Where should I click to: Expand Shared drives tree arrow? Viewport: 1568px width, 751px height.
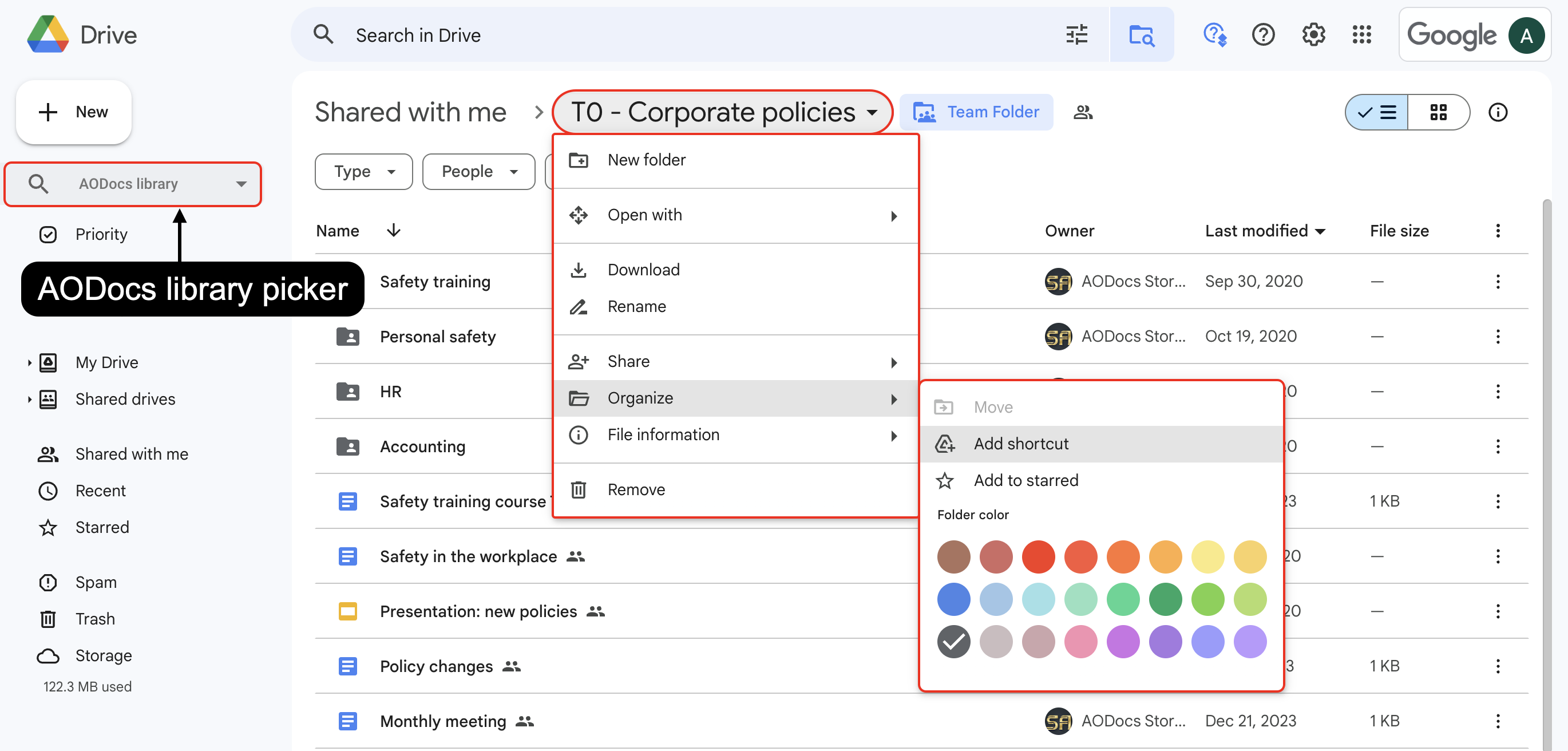[29, 400]
